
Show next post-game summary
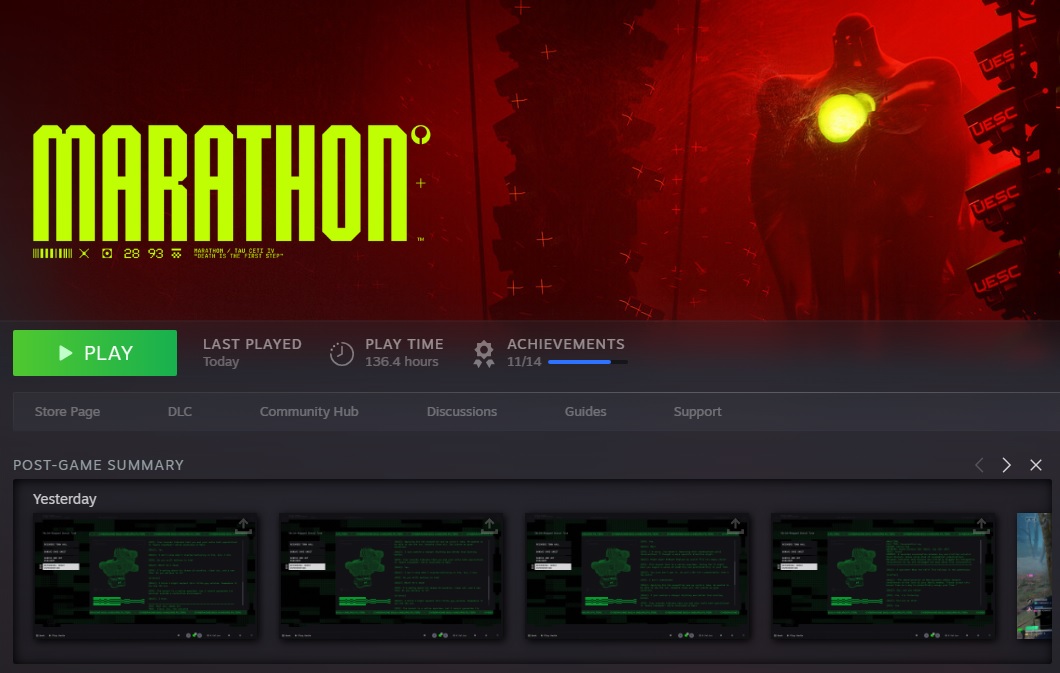point(1007,465)
